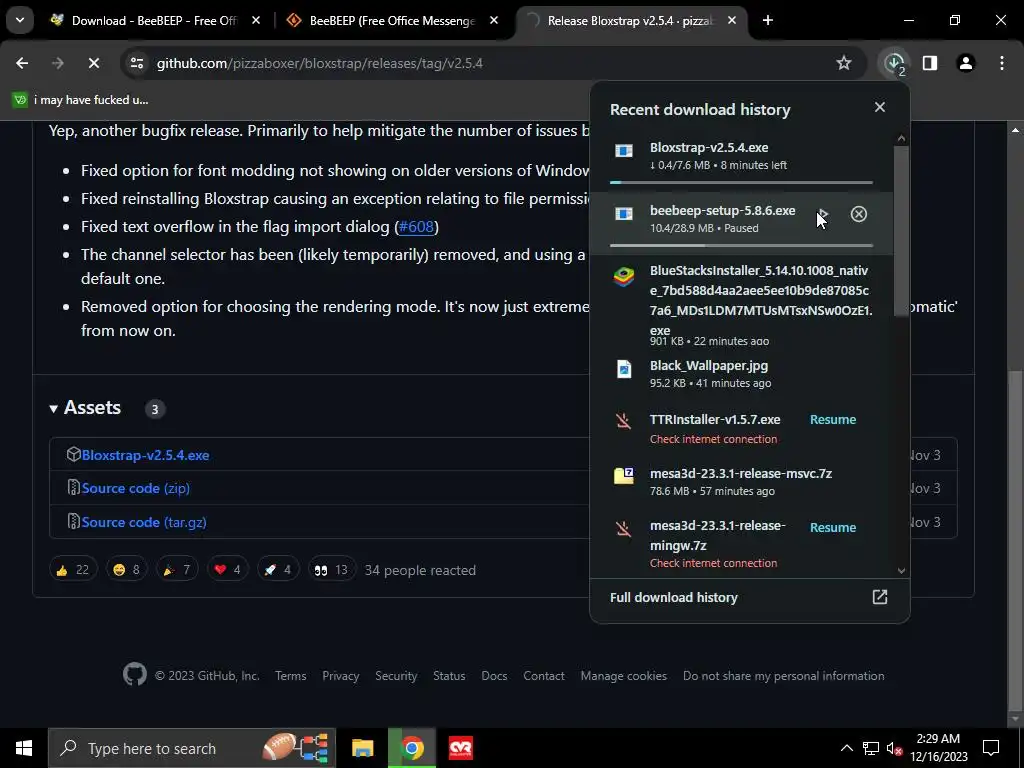Click the Chrome downloads toolbar icon
Image resolution: width=1024 pixels, height=768 pixels.
tap(894, 63)
